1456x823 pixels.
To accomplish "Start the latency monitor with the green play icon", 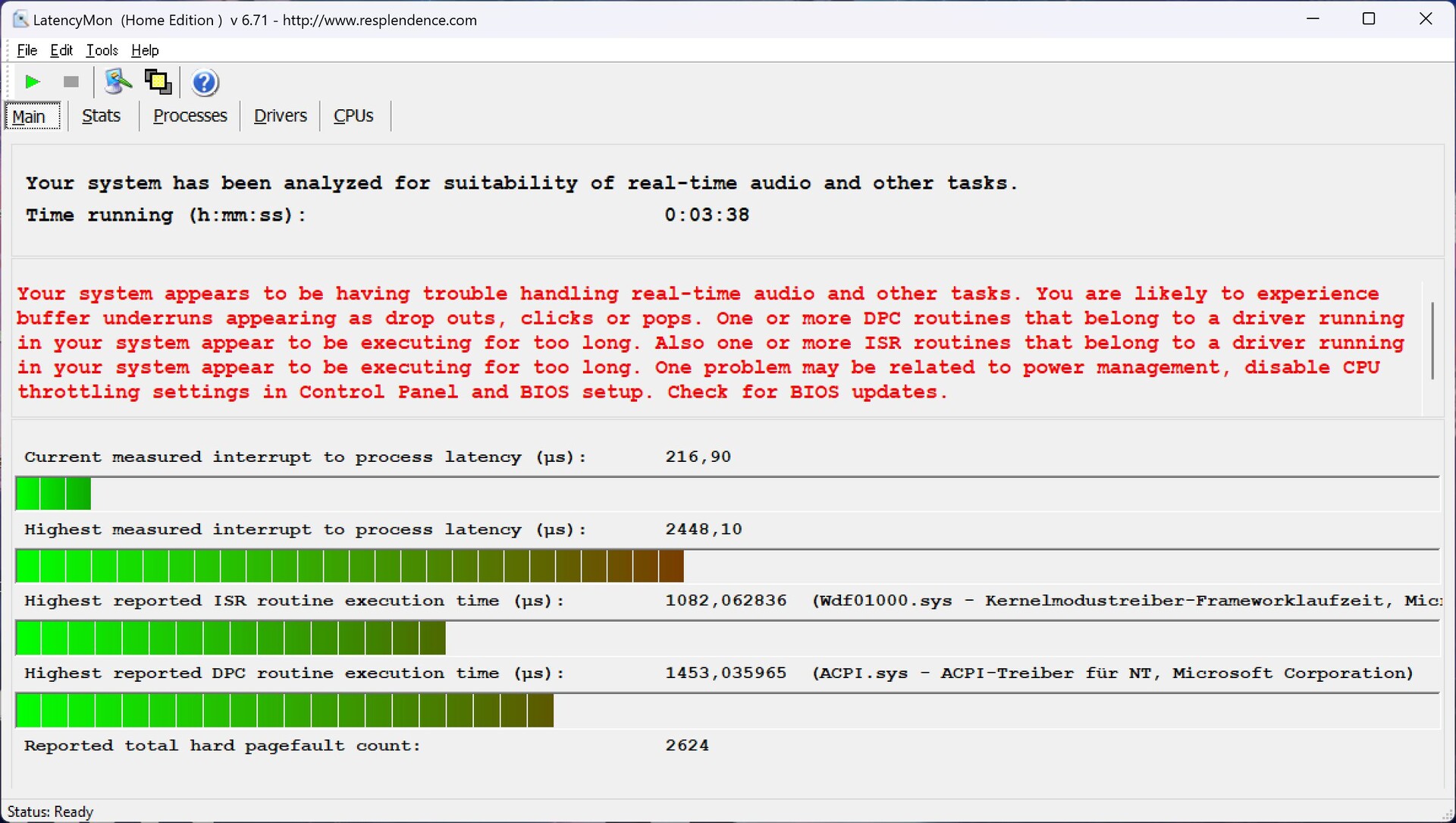I will [32, 82].
